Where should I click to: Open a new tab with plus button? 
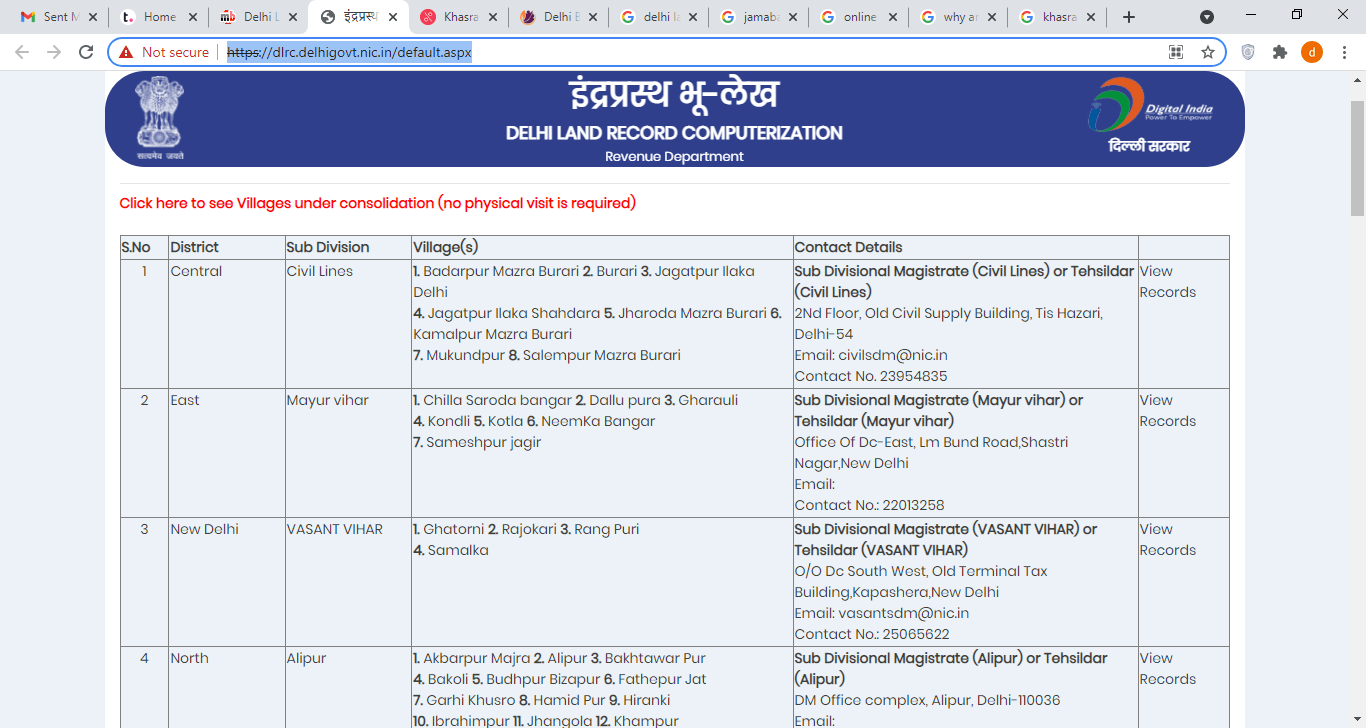tap(1129, 17)
